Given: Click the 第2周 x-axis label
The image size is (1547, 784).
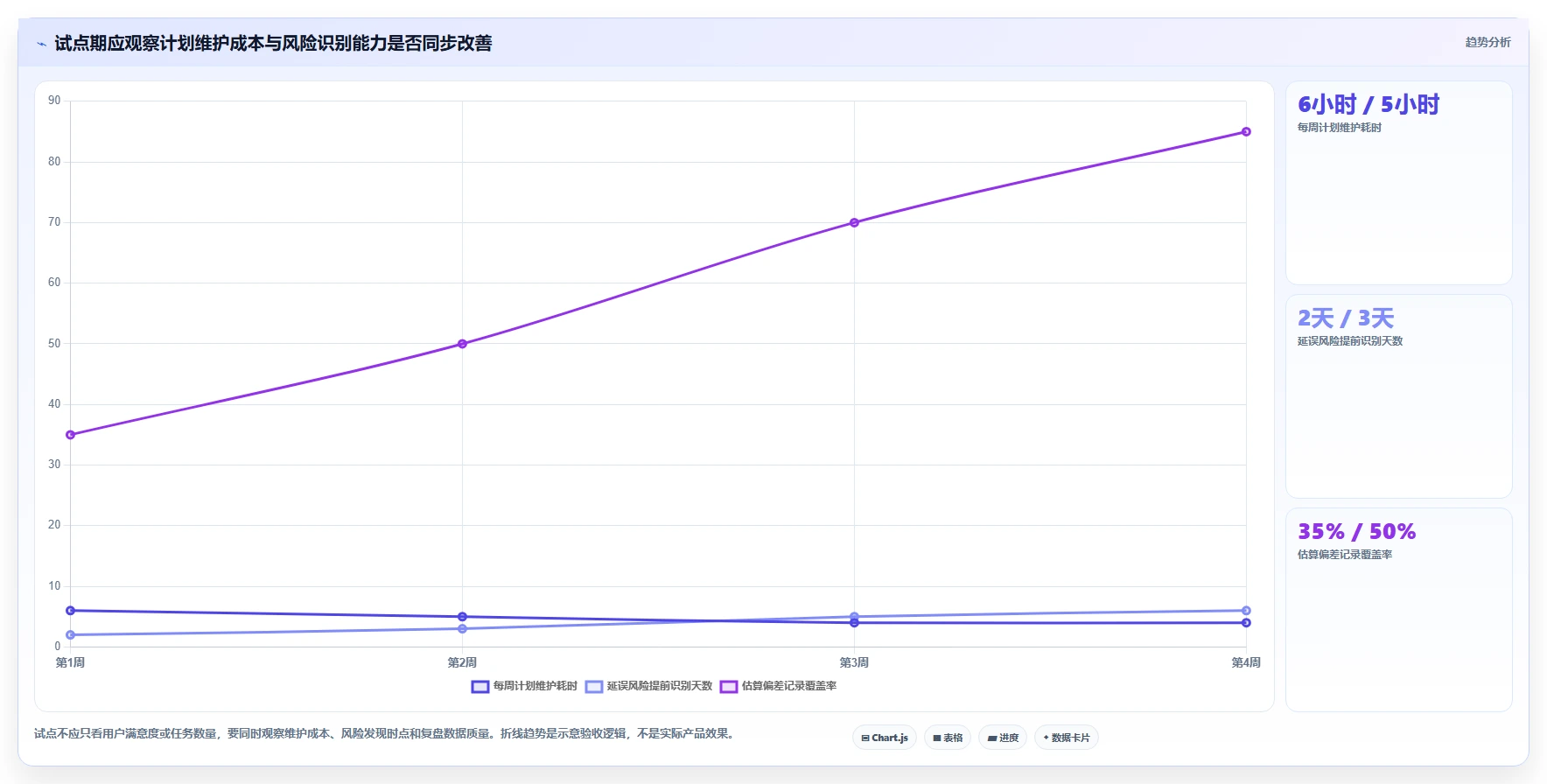Looking at the screenshot, I should [463, 663].
